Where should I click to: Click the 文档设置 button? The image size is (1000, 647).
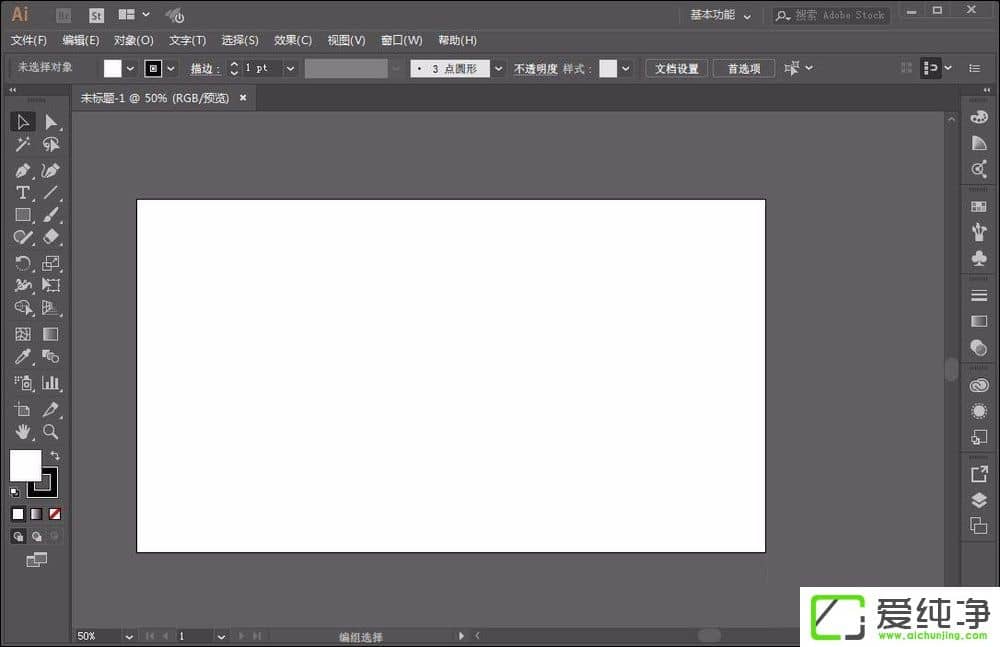677,68
